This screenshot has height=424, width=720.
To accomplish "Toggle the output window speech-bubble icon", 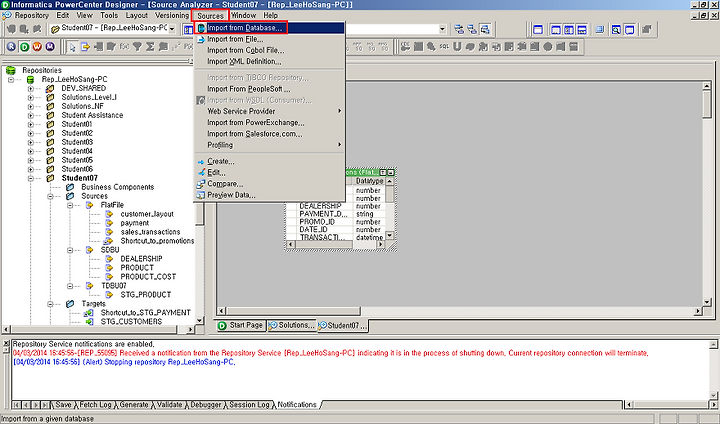I will pos(630,30).
